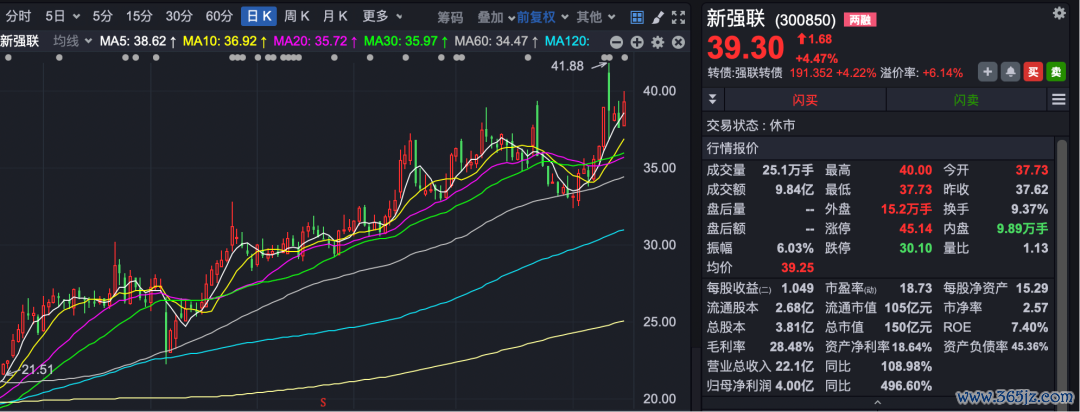Open the 前复权 adjustment dropdown
This screenshot has height=412, width=1080.
(x=543, y=17)
